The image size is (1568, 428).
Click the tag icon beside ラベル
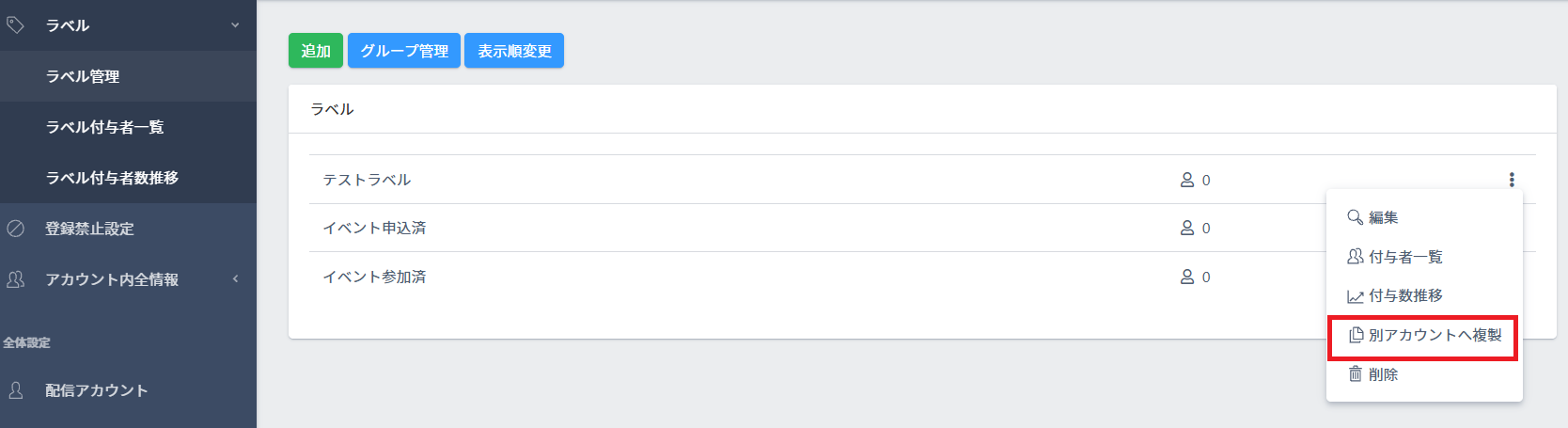[x=15, y=24]
